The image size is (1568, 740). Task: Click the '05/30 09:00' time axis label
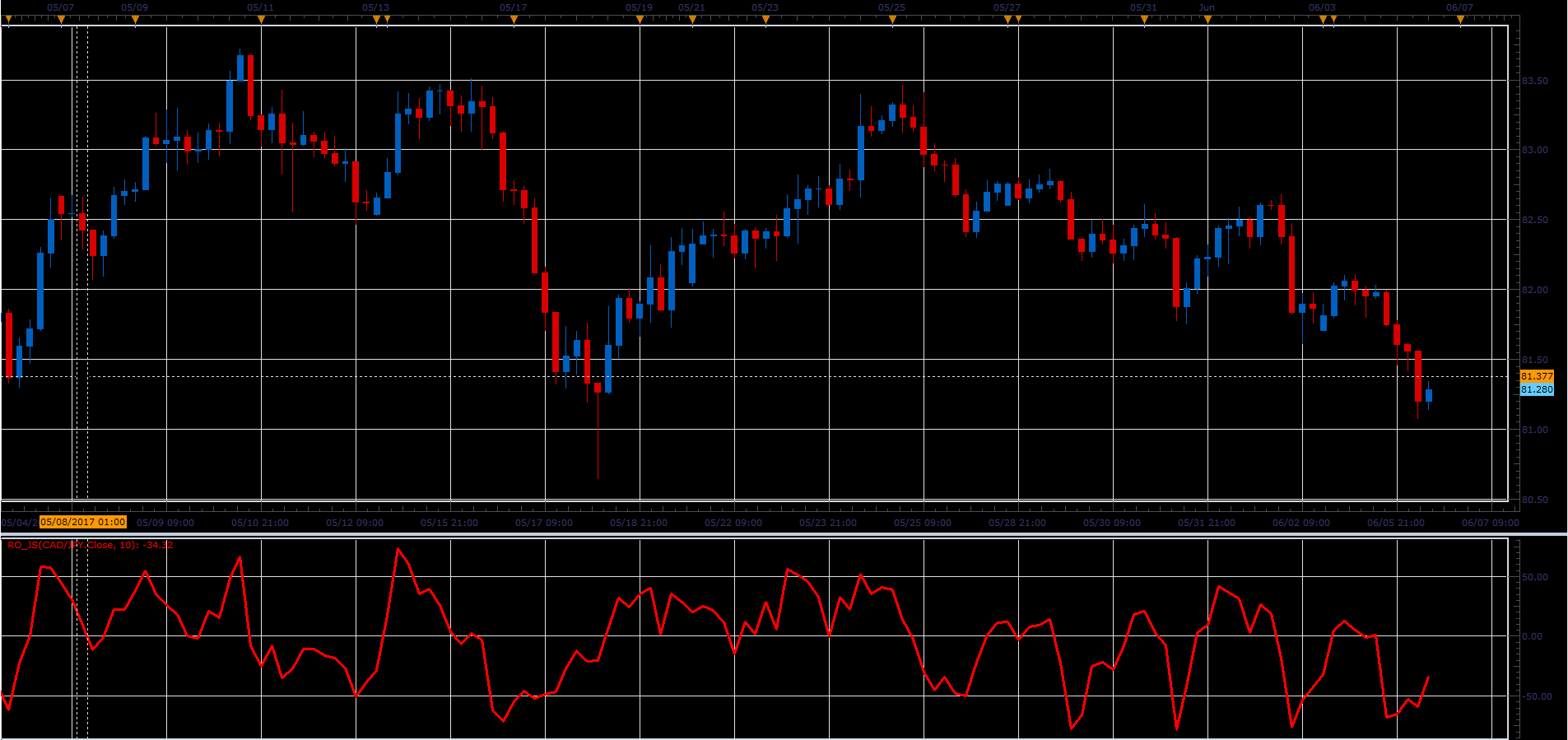[x=1112, y=523]
